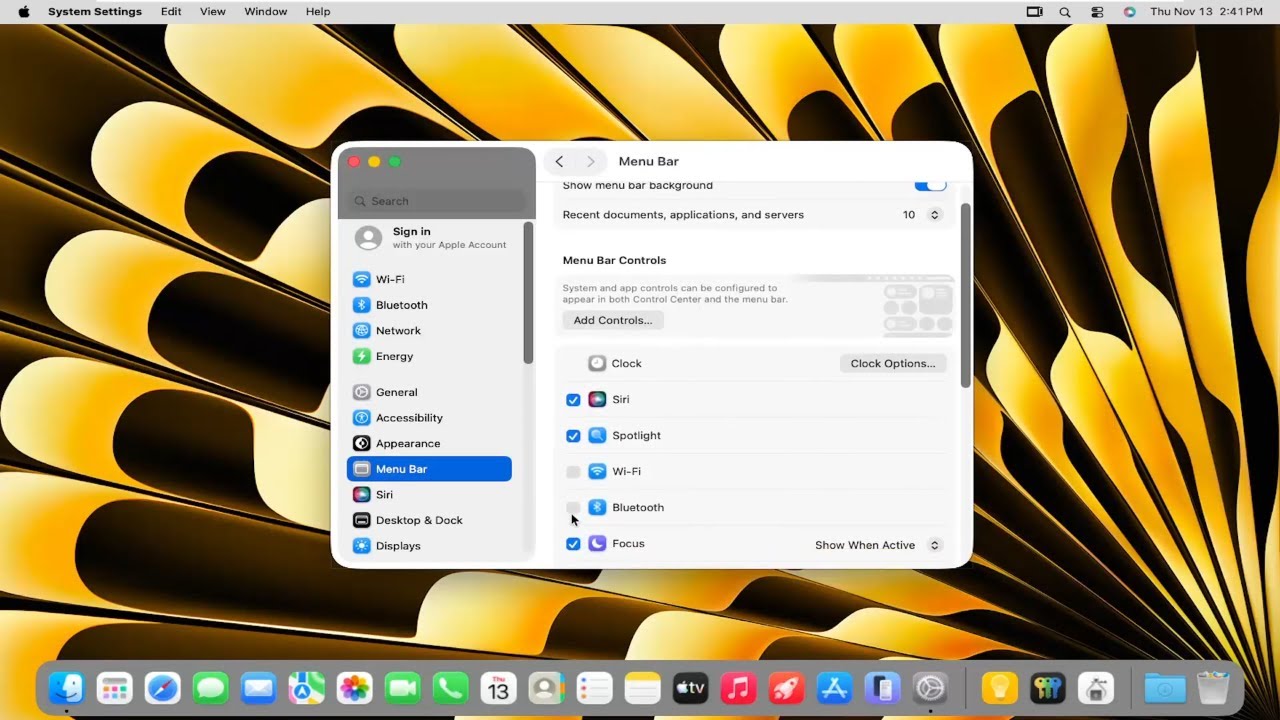Open iPhone Mirroring in the Dock
The image size is (1280, 720).
point(882,688)
